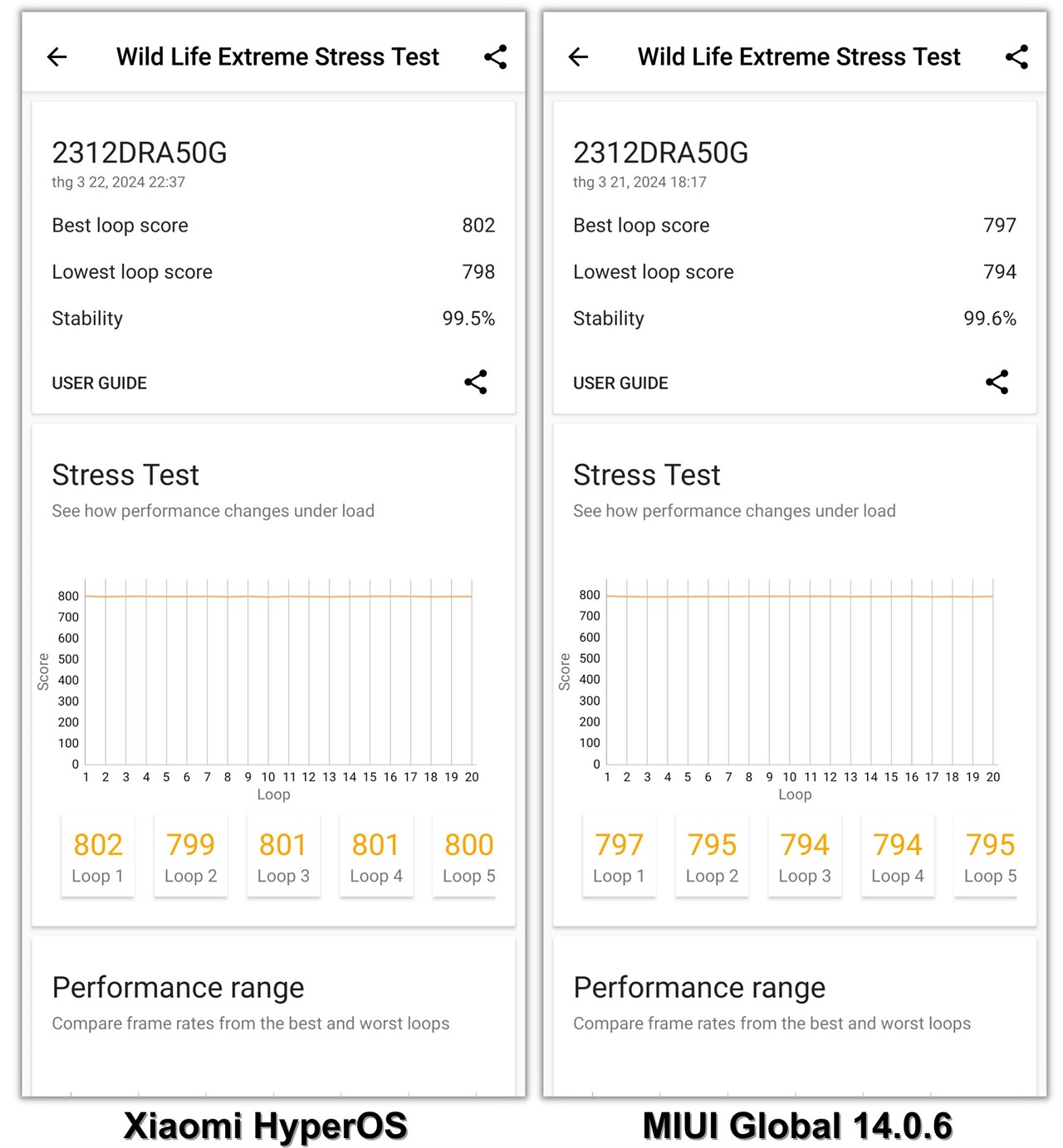
Task: Select the 799 Loop 2 score card
Action: pos(190,855)
